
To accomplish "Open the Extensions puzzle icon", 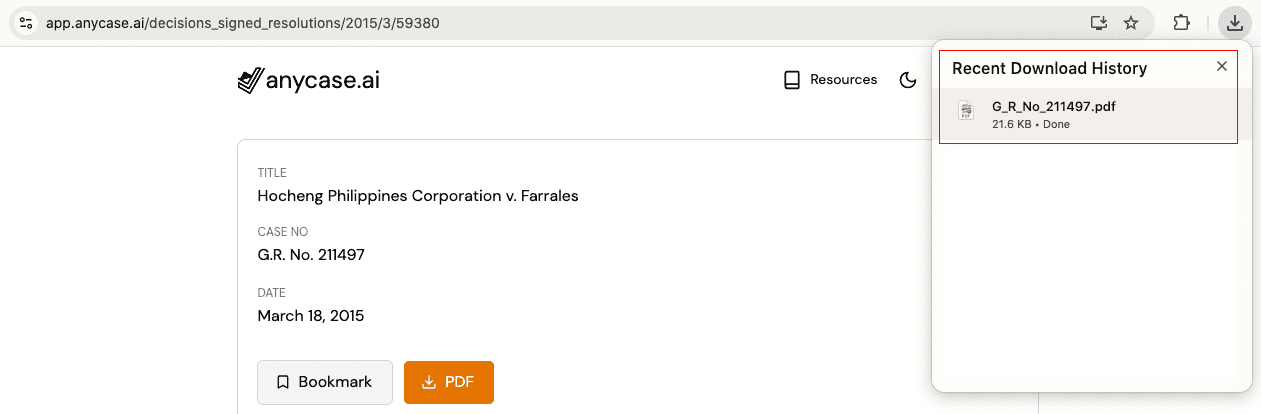I will coord(1182,22).
